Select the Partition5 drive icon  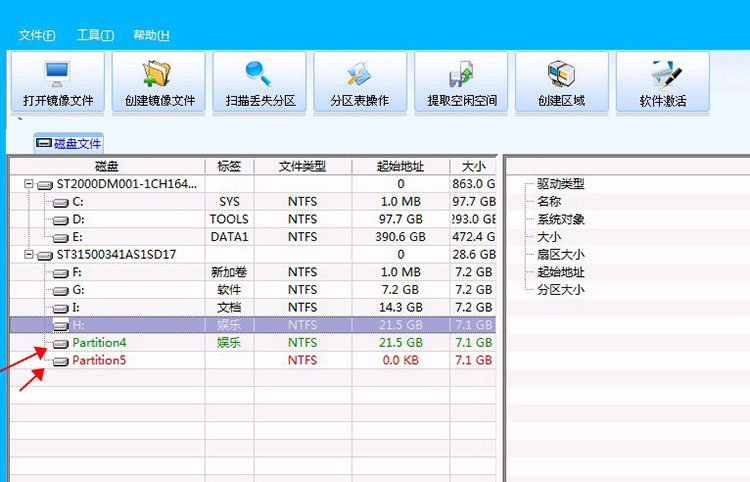pos(61,361)
